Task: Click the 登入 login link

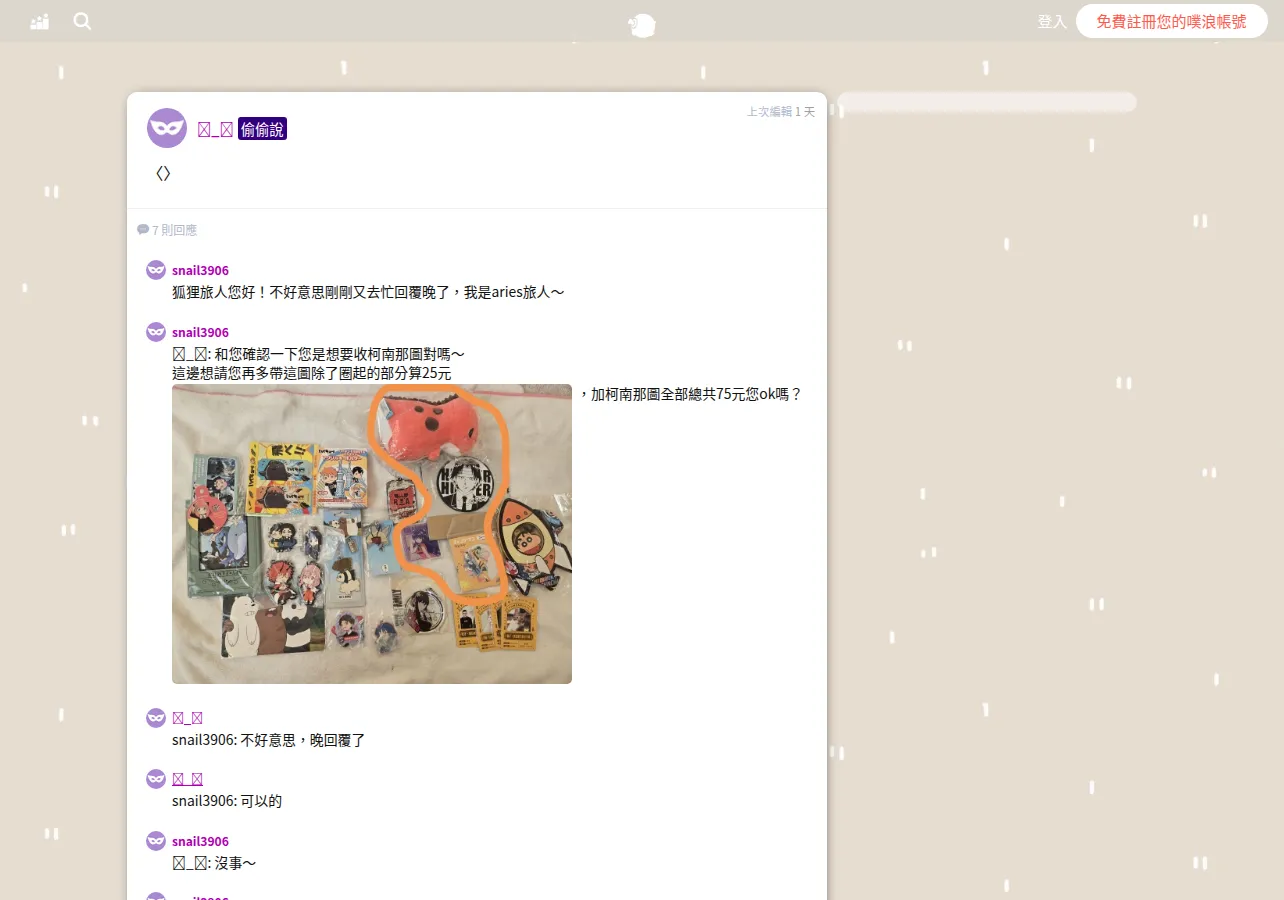Action: click(x=1052, y=21)
